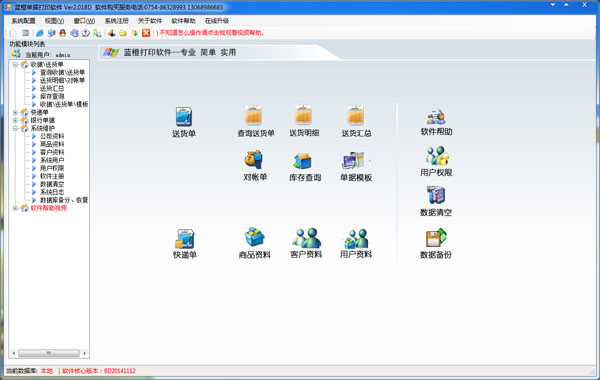Click the green users toolbar icon
Image resolution: width=600 pixels, height=380 pixels.
coord(97,33)
